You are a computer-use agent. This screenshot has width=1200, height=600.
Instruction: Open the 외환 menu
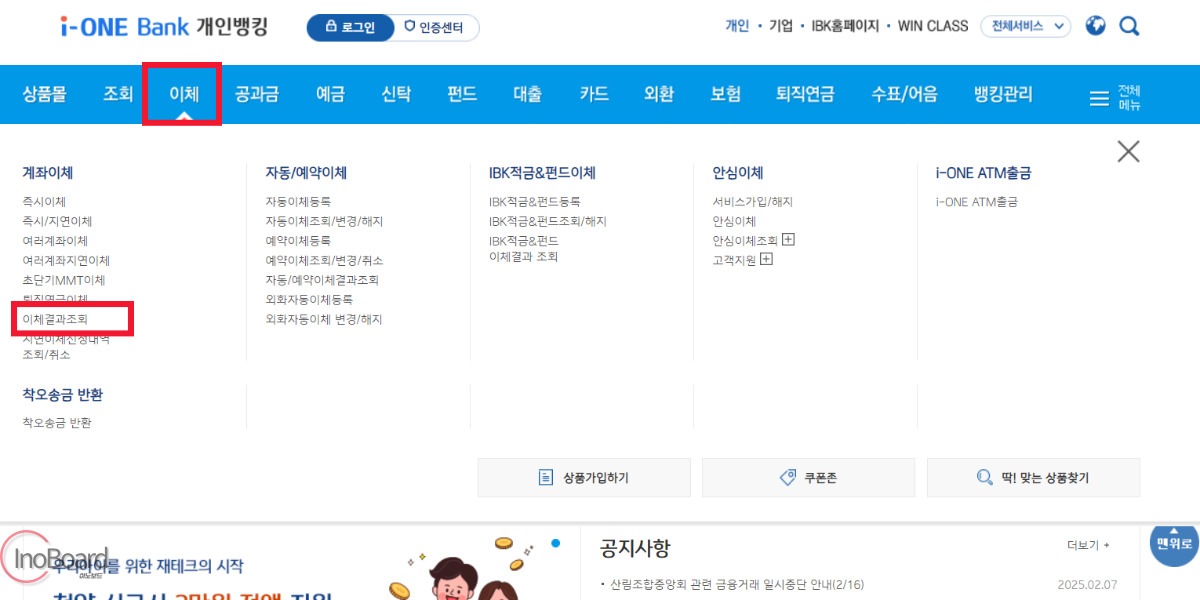[x=659, y=95]
